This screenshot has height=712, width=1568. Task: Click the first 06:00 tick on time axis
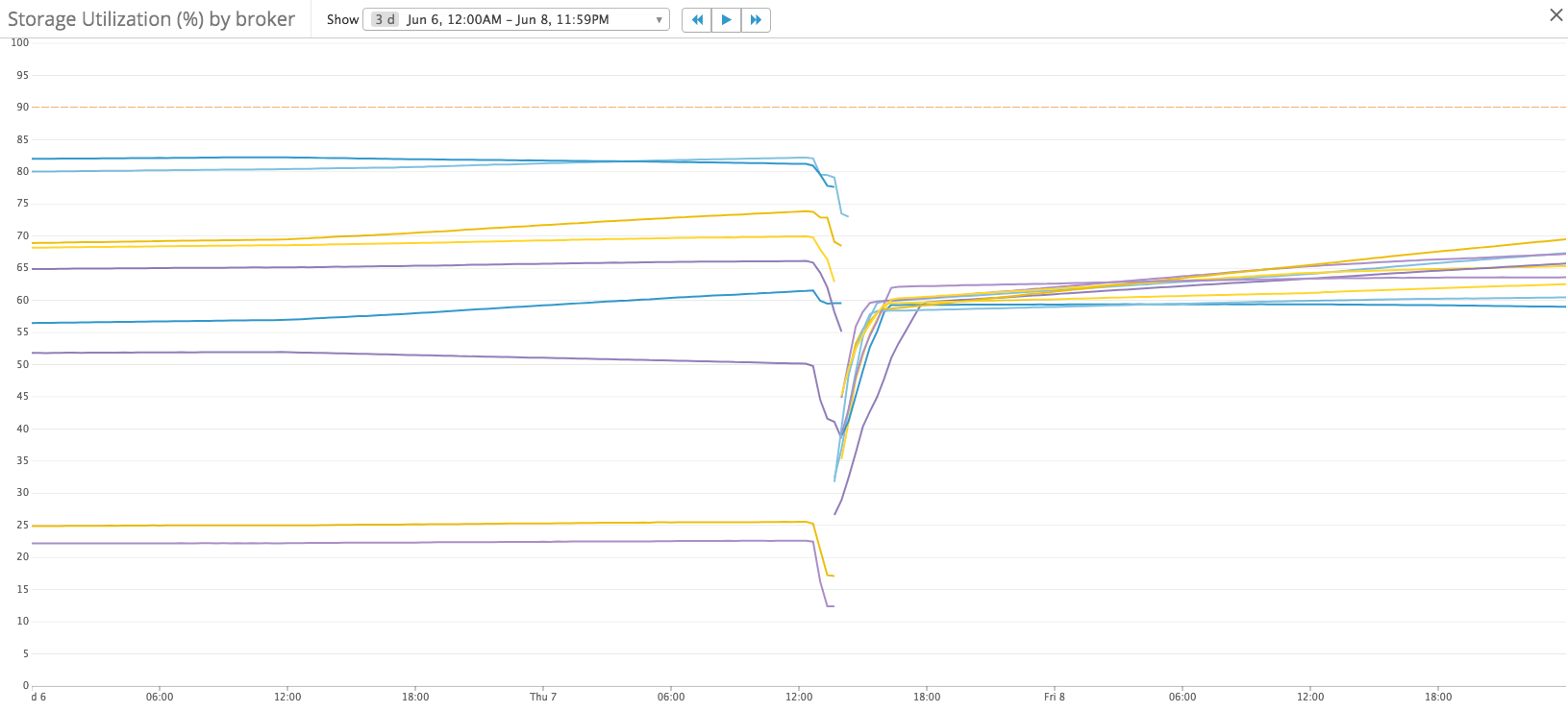tap(160, 697)
